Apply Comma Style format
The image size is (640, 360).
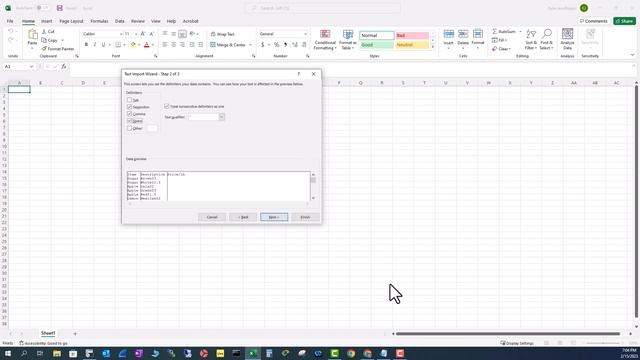point(285,44)
